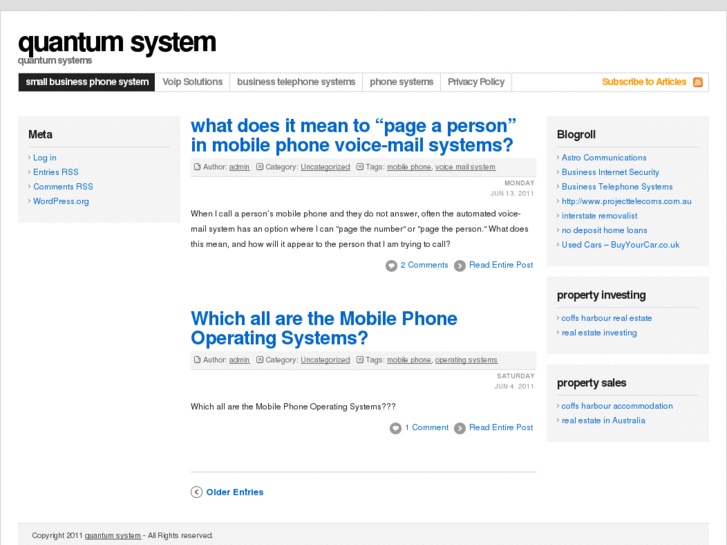Go to Older Entries
Image resolution: width=727 pixels, height=545 pixels.
(235, 492)
